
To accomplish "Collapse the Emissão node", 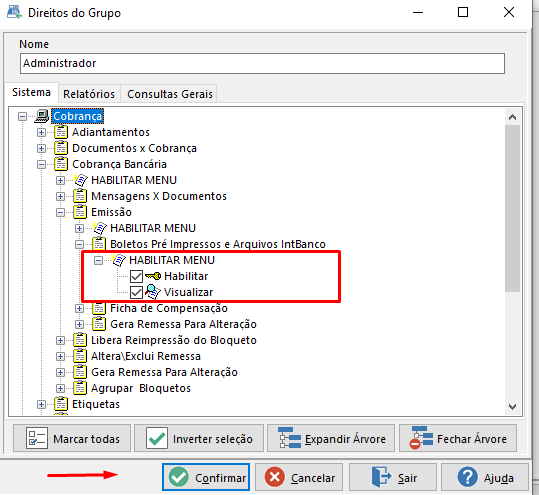I will point(60,212).
